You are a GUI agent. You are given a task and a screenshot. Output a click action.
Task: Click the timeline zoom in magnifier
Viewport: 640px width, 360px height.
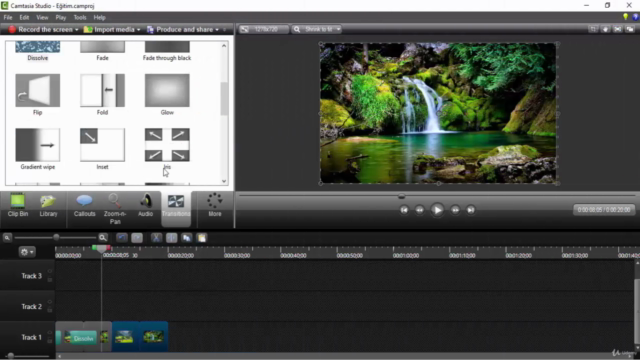click(103, 238)
